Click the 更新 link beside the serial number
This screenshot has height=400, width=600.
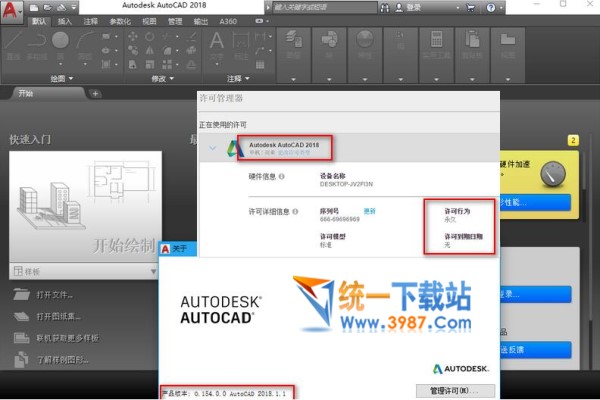[369, 211]
